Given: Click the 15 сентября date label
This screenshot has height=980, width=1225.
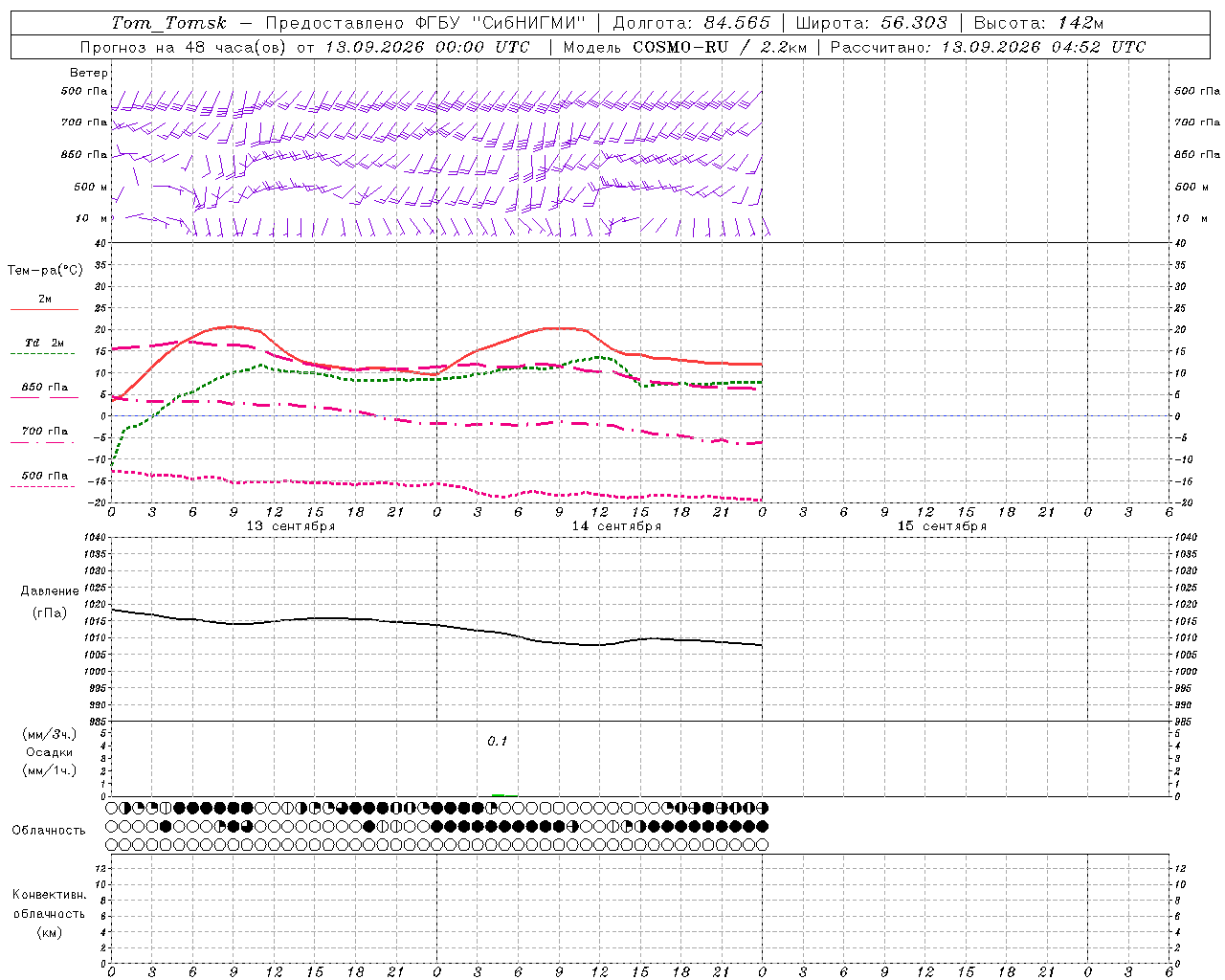Looking at the screenshot, I should (x=942, y=525).
